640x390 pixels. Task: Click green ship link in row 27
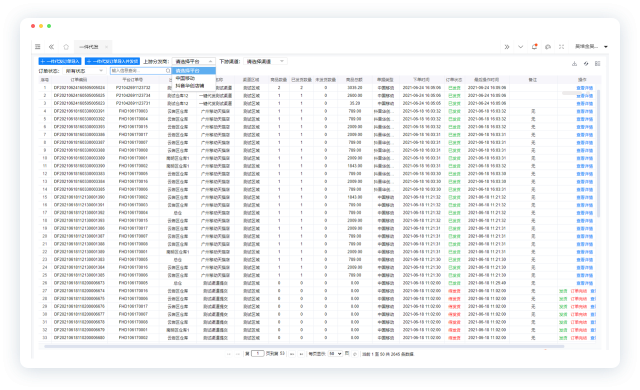[563, 291]
